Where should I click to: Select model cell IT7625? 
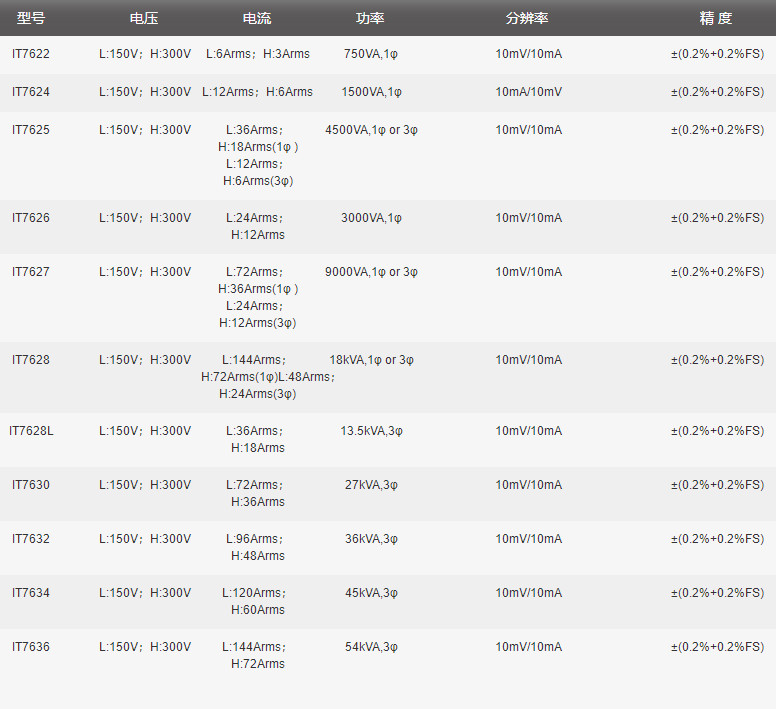tap(31, 130)
